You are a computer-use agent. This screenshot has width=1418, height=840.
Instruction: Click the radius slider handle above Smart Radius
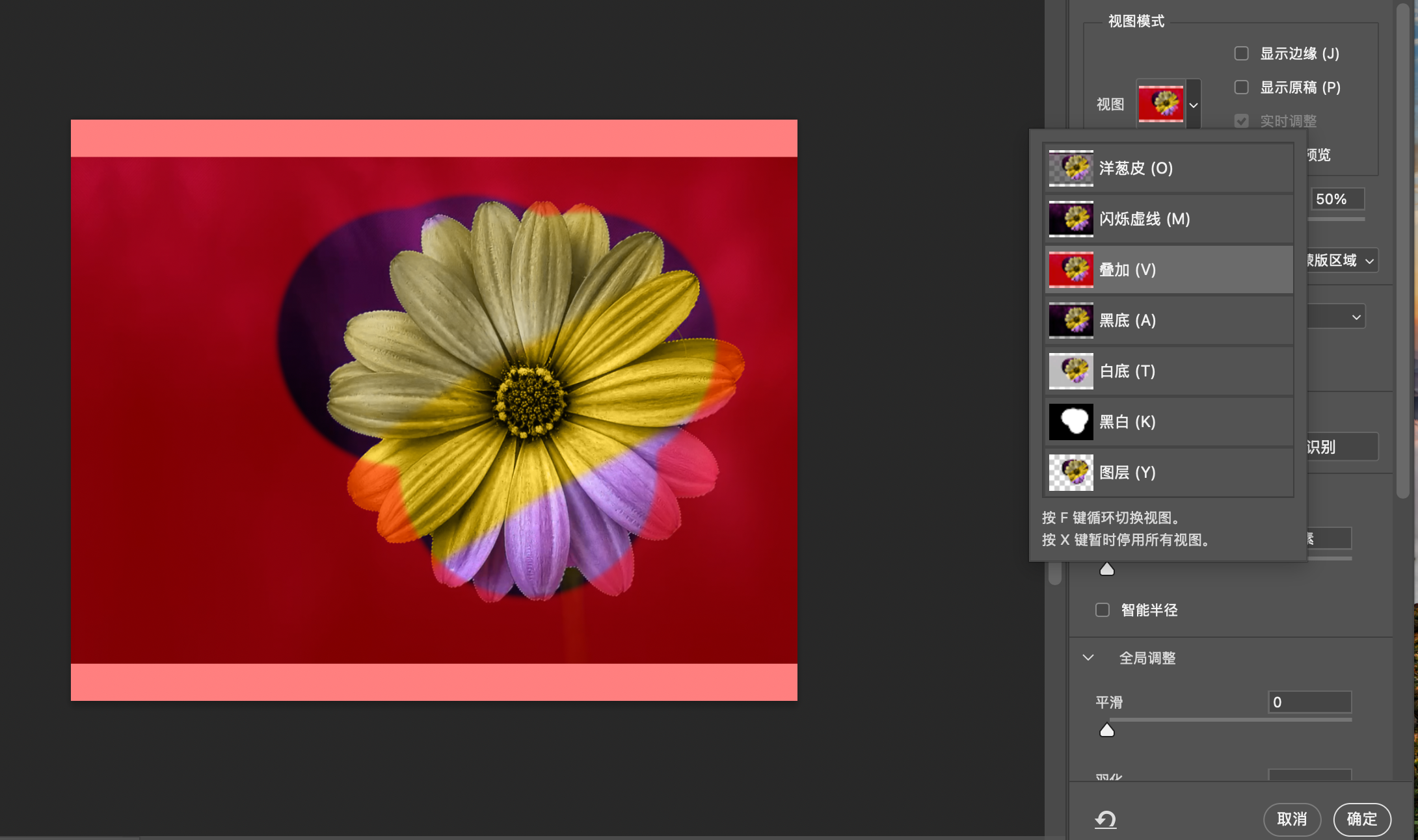pyautogui.click(x=1106, y=570)
